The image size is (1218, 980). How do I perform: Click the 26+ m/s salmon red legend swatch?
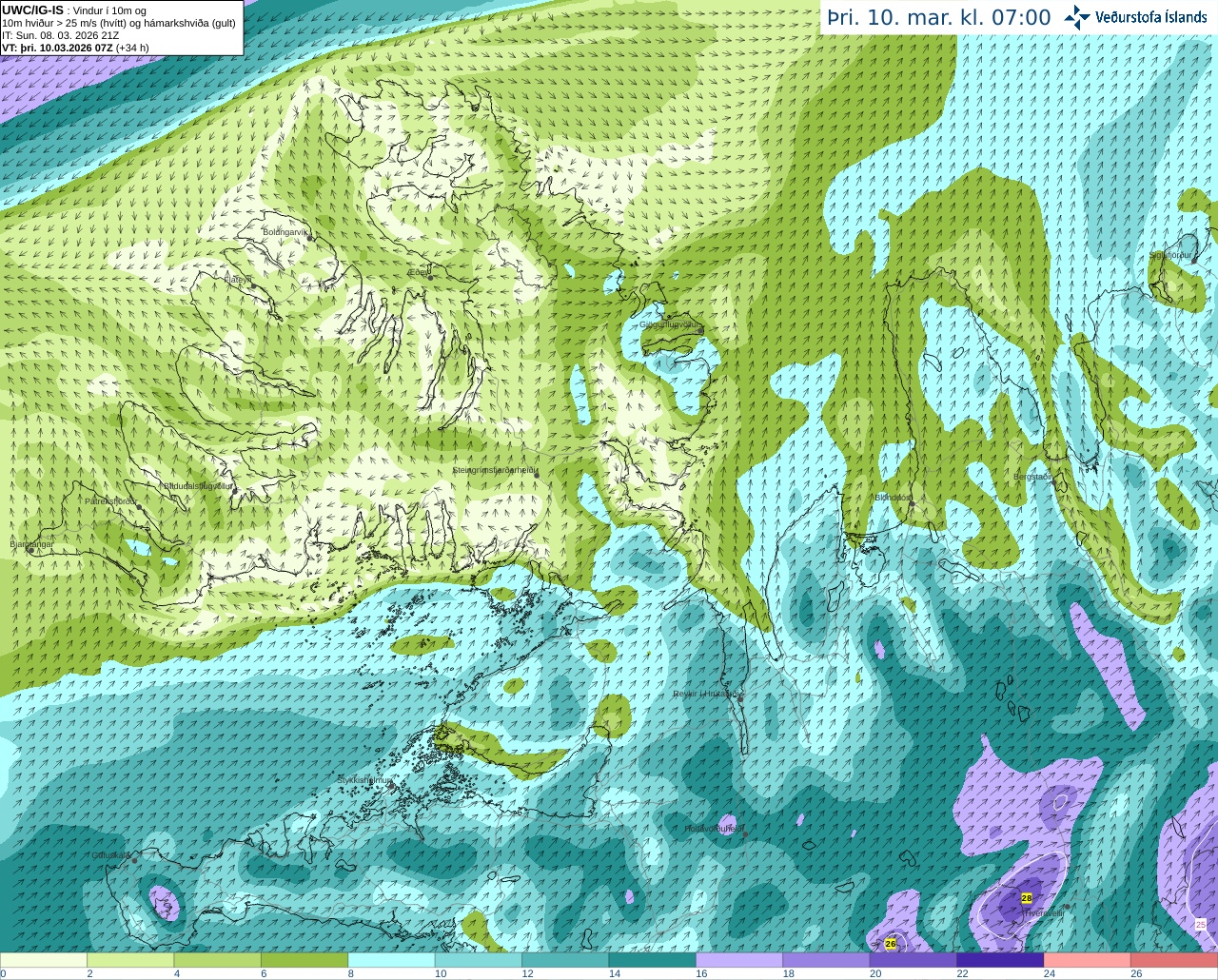tap(1174, 960)
